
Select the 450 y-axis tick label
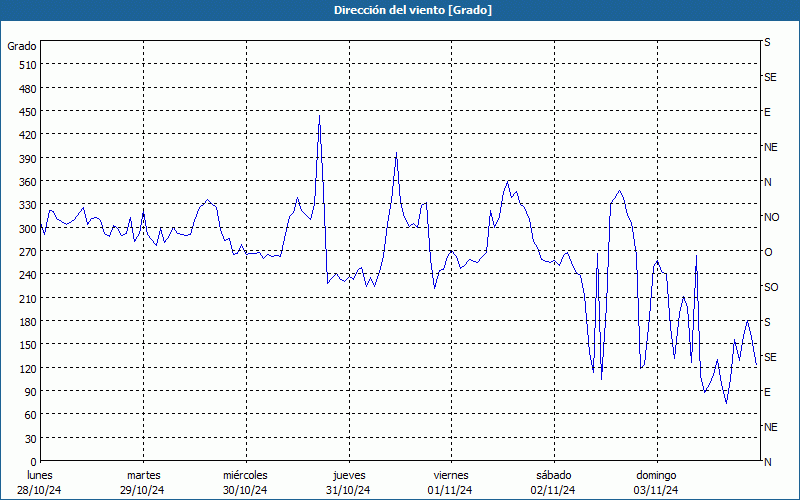tap(28, 112)
